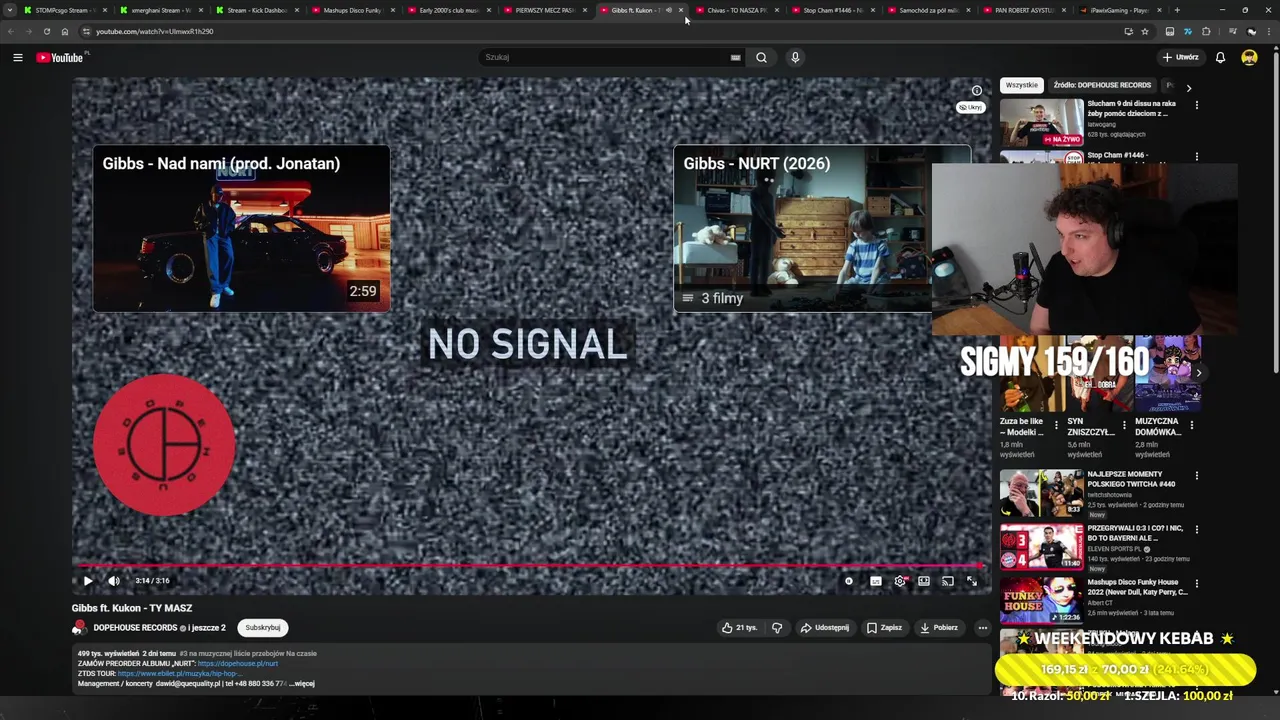Reload the page in the browser

[x=46, y=31]
